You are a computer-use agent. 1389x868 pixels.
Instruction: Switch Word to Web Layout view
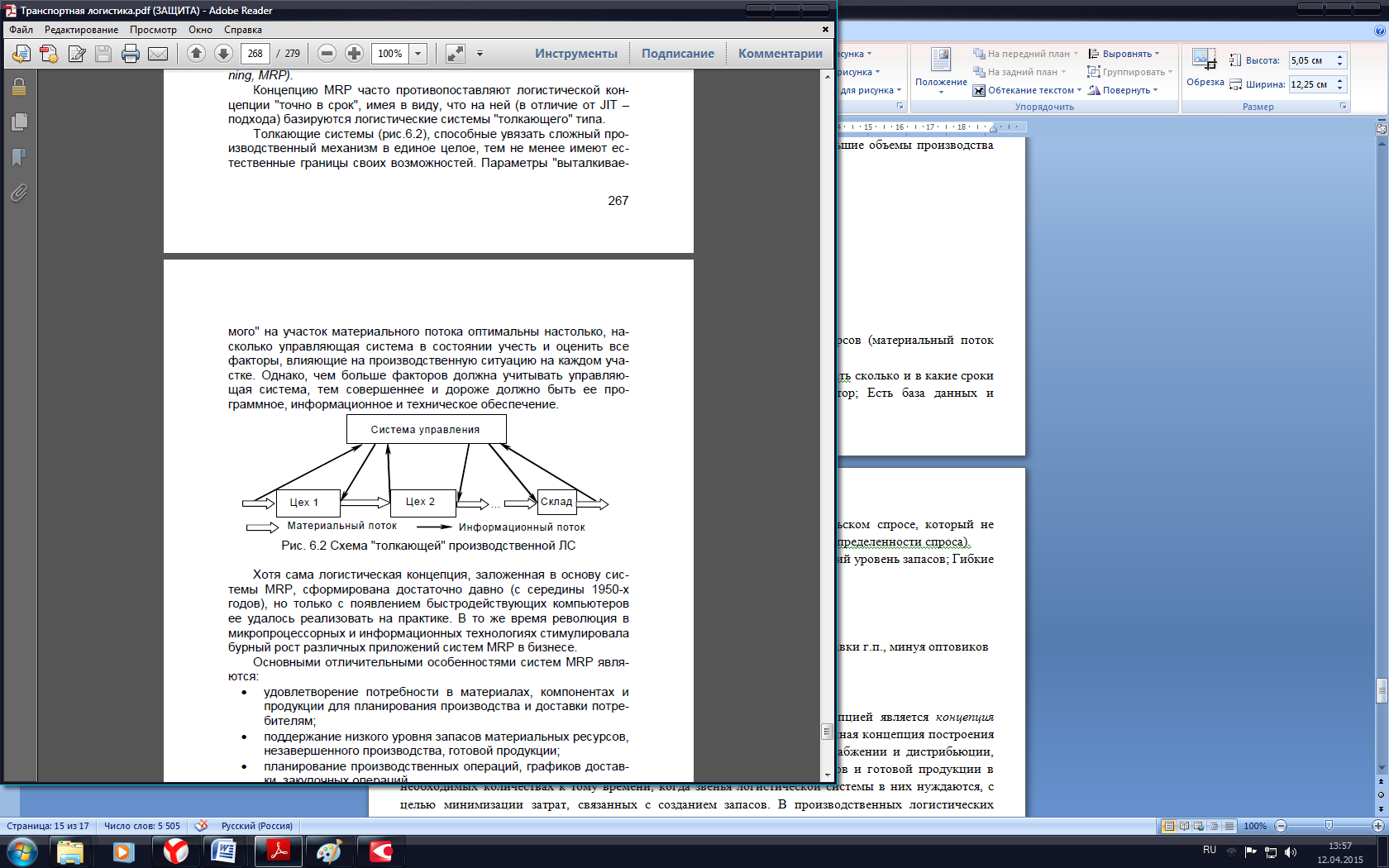click(1199, 826)
